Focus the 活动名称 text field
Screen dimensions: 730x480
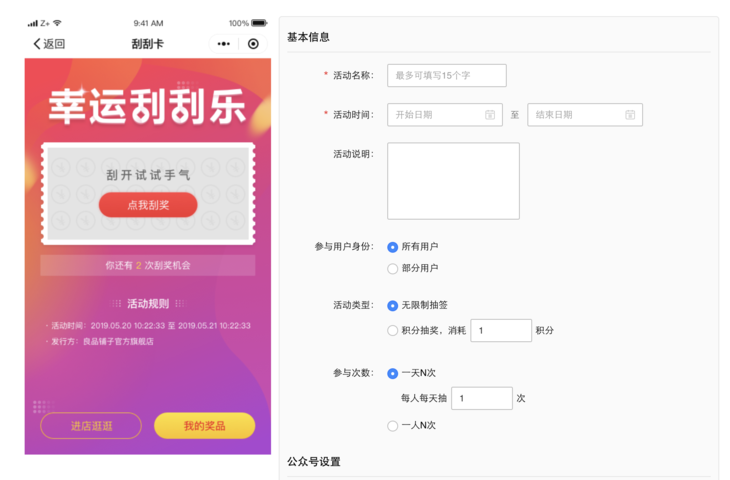pyautogui.click(x=447, y=75)
